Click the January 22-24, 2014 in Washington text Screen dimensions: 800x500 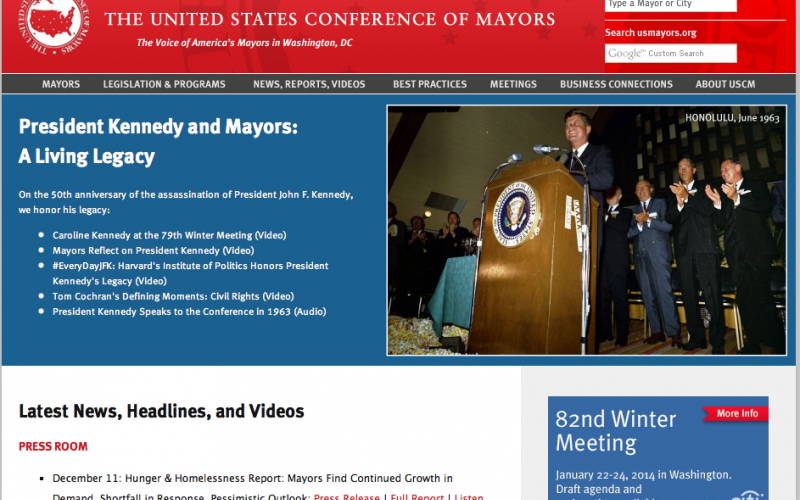click(x=643, y=475)
